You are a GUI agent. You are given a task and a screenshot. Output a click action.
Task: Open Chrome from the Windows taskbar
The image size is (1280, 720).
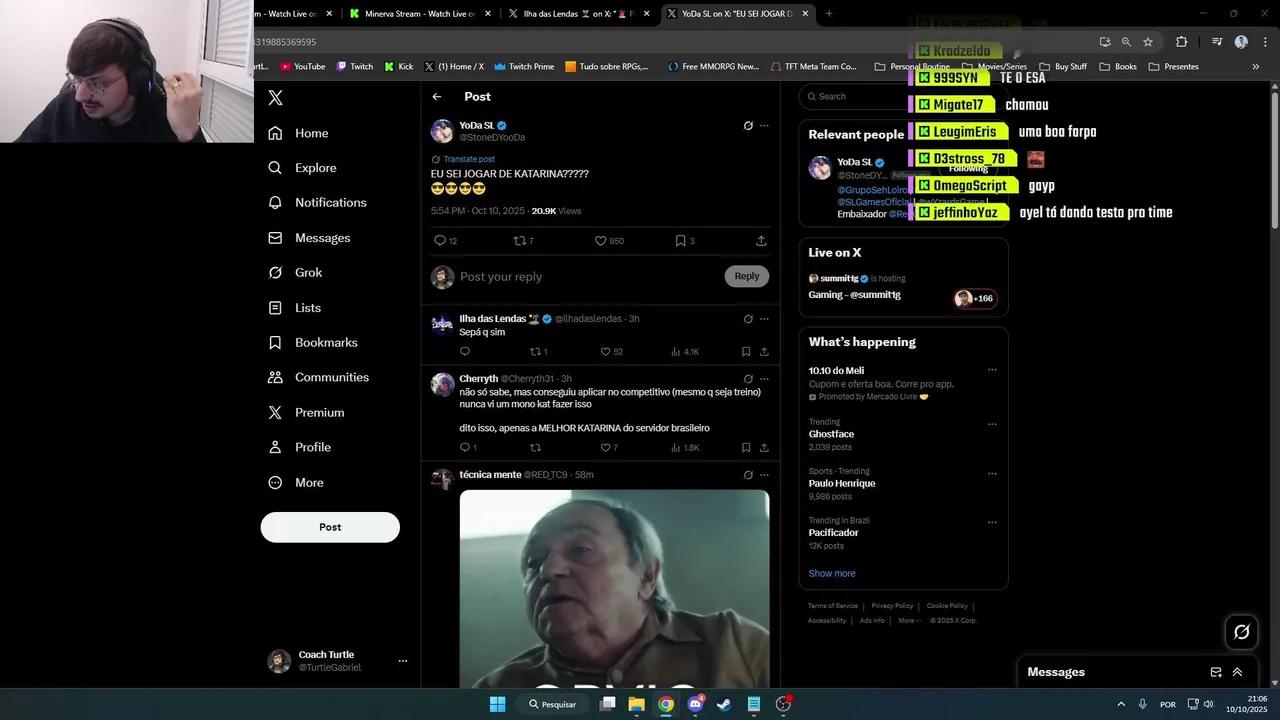coord(666,704)
